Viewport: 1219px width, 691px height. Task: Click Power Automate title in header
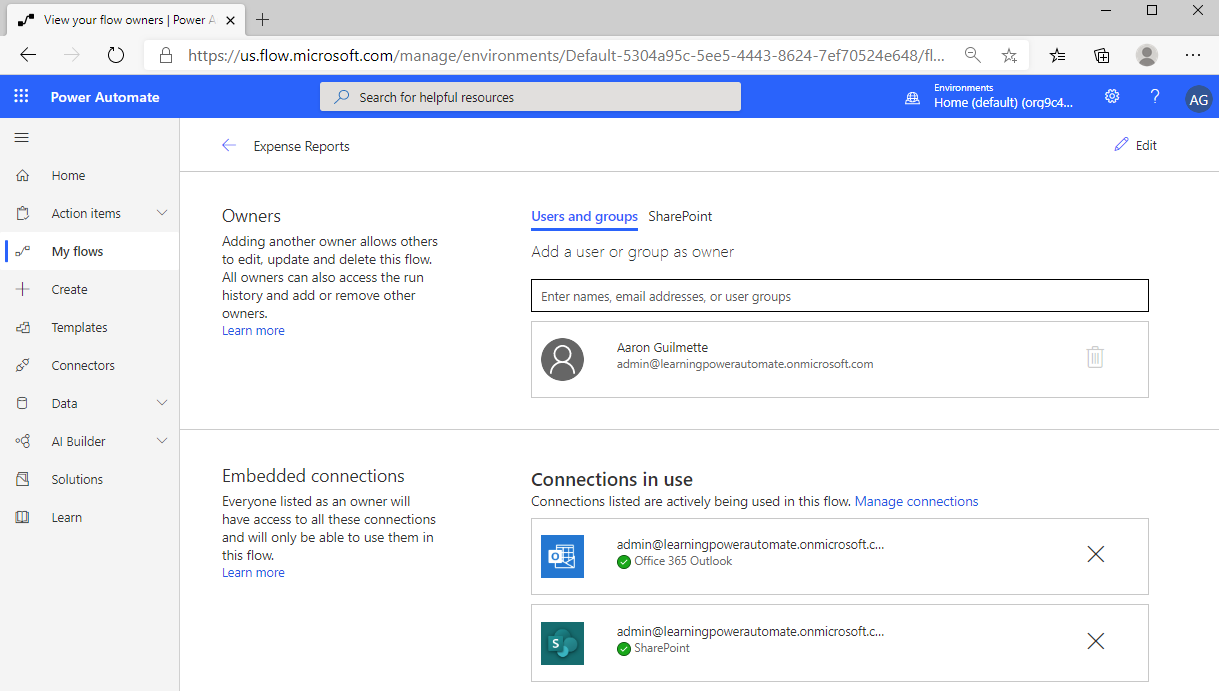coord(105,97)
